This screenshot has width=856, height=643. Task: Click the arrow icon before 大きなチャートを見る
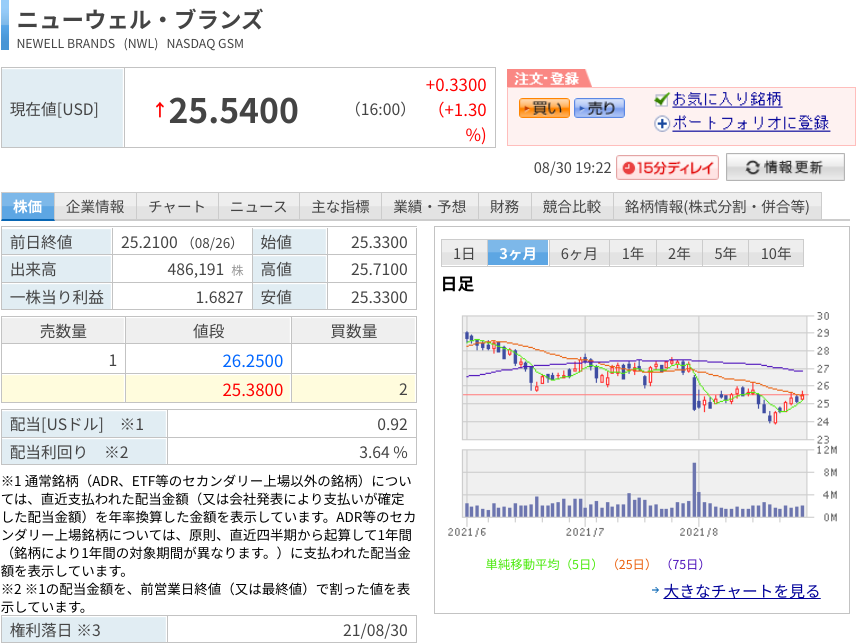pos(656,590)
